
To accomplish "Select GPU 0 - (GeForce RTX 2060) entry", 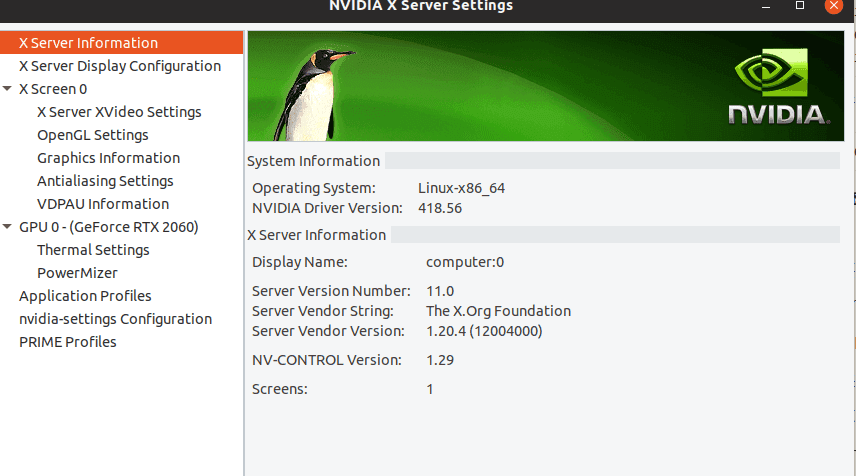I will pos(108,227).
